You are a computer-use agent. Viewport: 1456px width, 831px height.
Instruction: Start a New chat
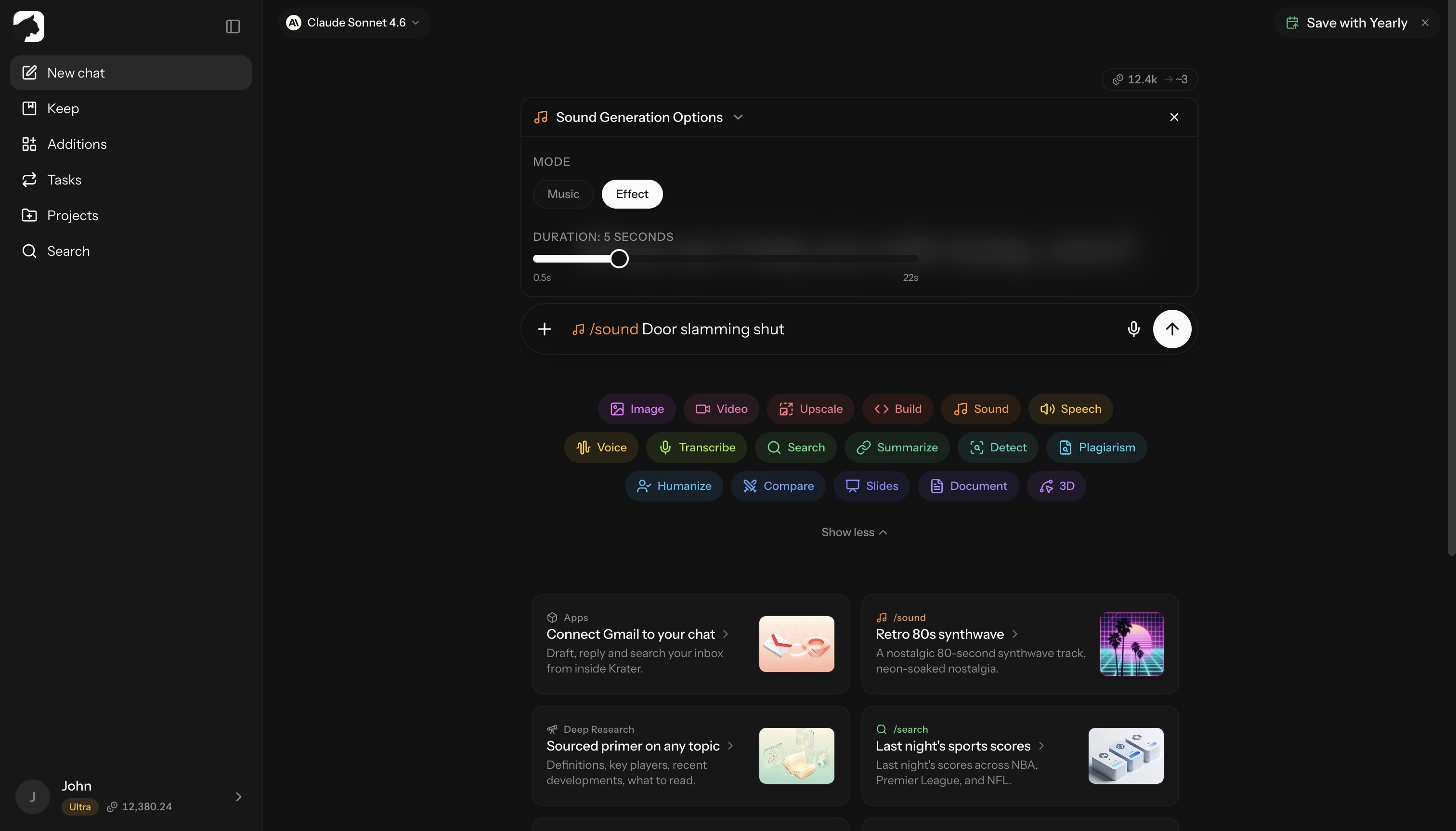(130, 73)
